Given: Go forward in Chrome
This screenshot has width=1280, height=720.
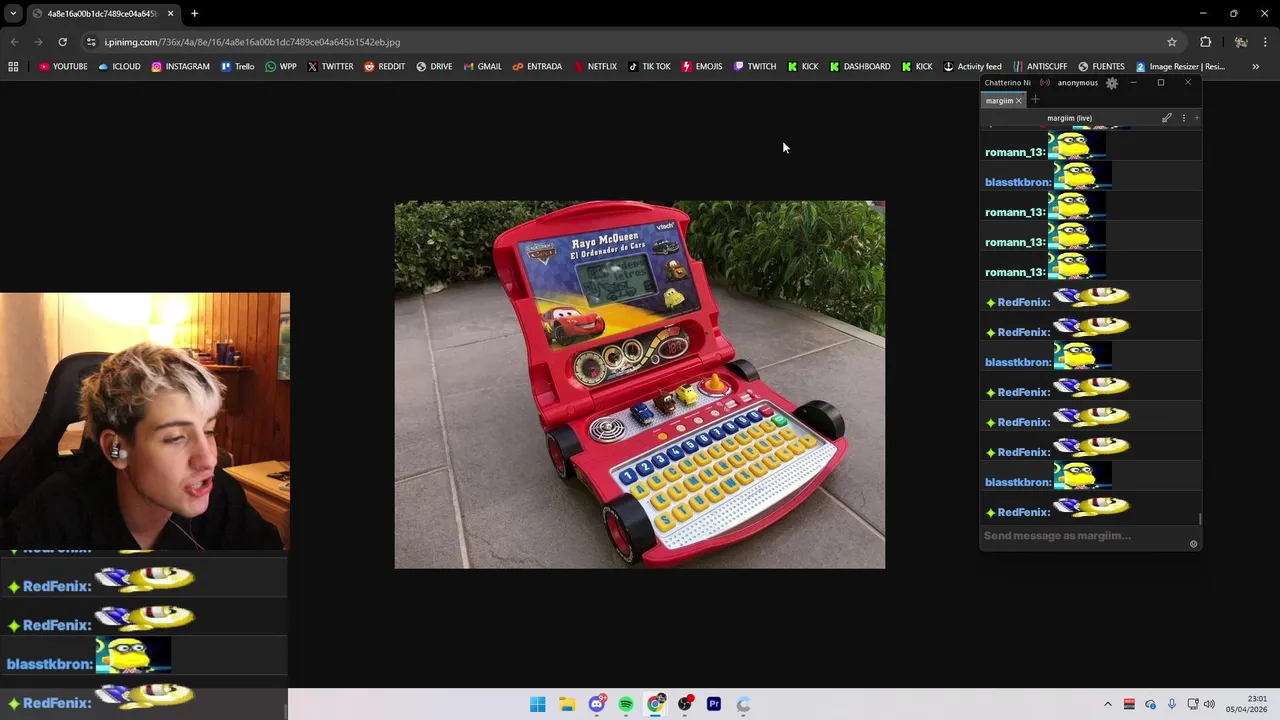Looking at the screenshot, I should coord(38,42).
